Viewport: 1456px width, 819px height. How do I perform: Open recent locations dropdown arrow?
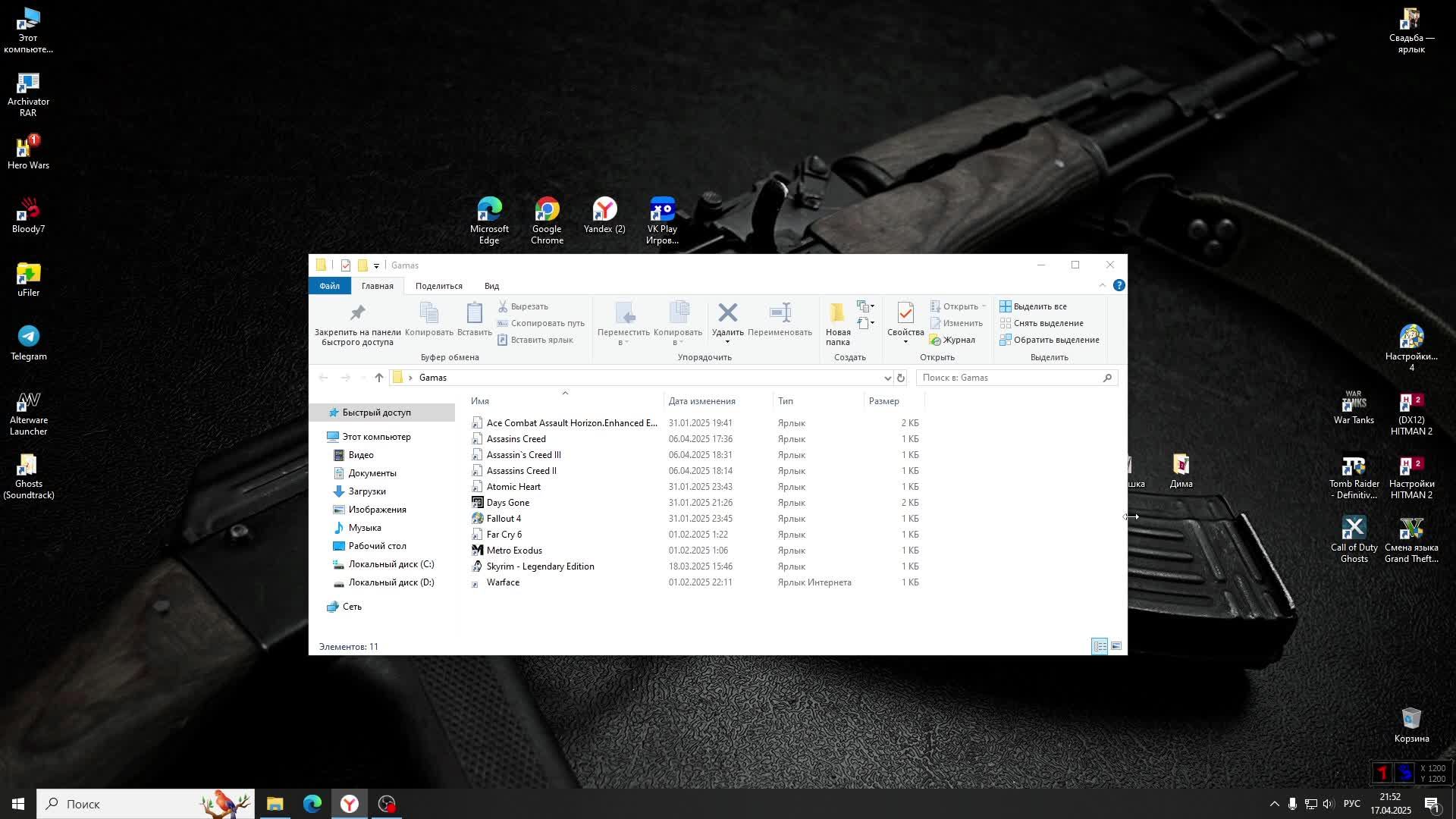(x=363, y=378)
